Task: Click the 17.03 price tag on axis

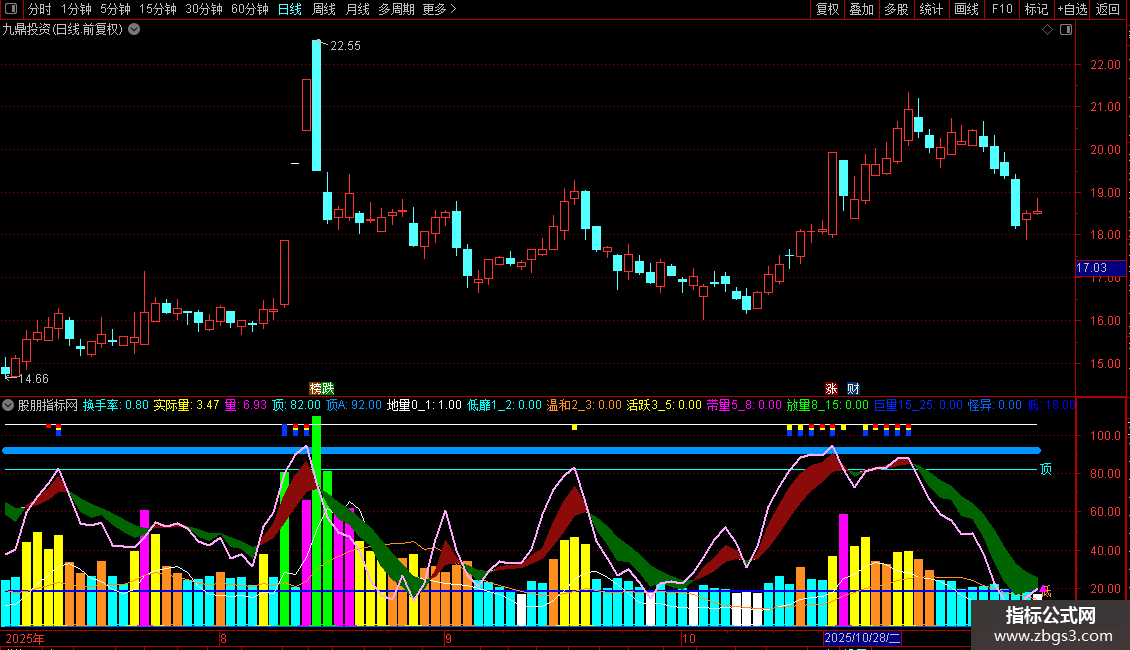Action: tap(1100, 268)
